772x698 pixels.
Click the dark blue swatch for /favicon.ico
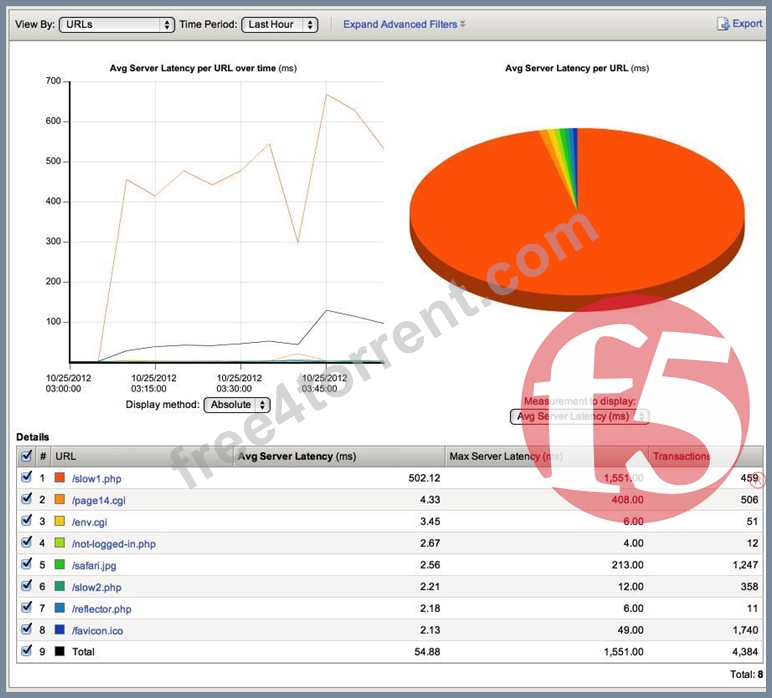pos(60,629)
